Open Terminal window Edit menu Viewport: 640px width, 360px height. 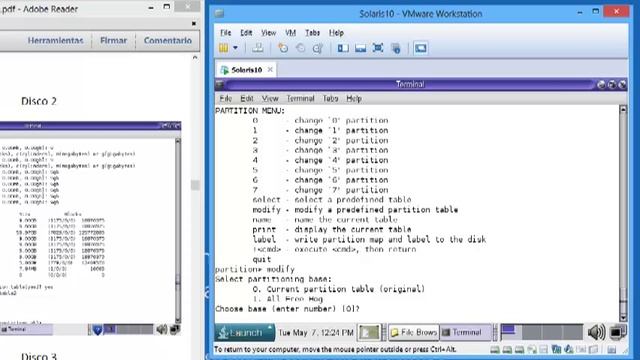point(247,98)
